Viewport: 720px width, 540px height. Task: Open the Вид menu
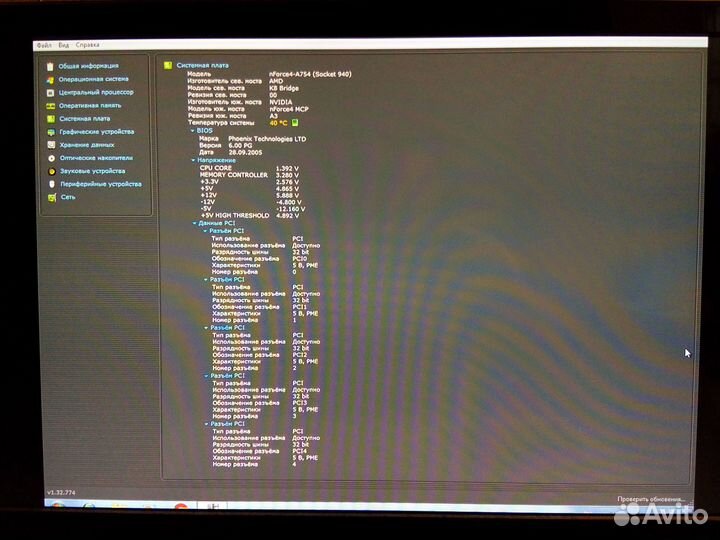pos(64,45)
